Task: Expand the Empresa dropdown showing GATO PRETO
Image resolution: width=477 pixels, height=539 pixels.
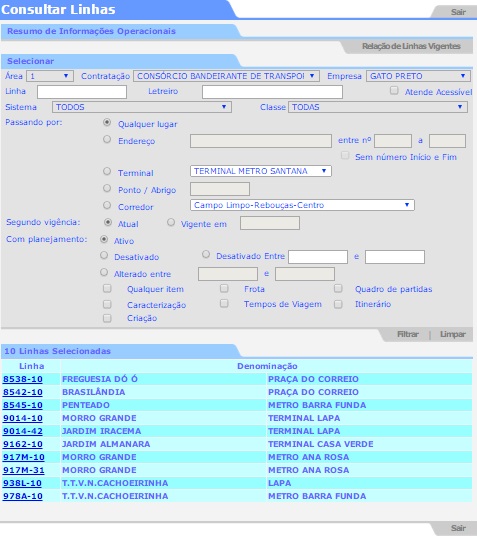Action: (x=418, y=76)
